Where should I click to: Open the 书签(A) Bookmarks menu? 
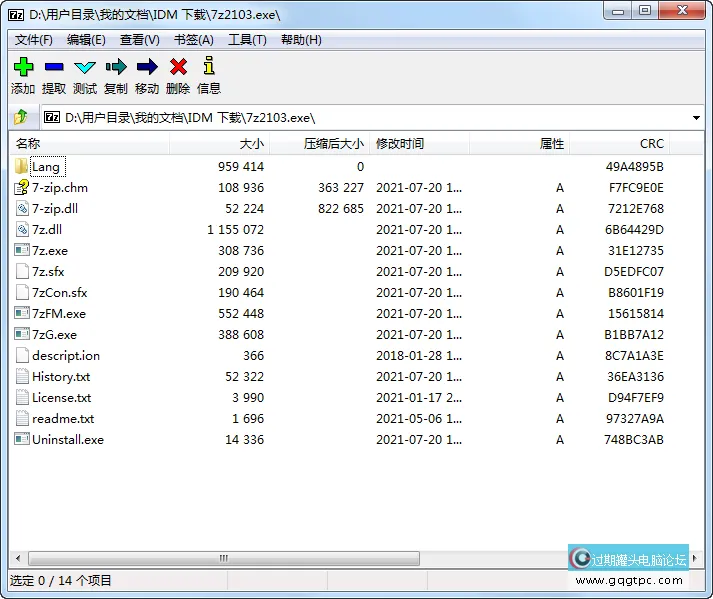194,40
